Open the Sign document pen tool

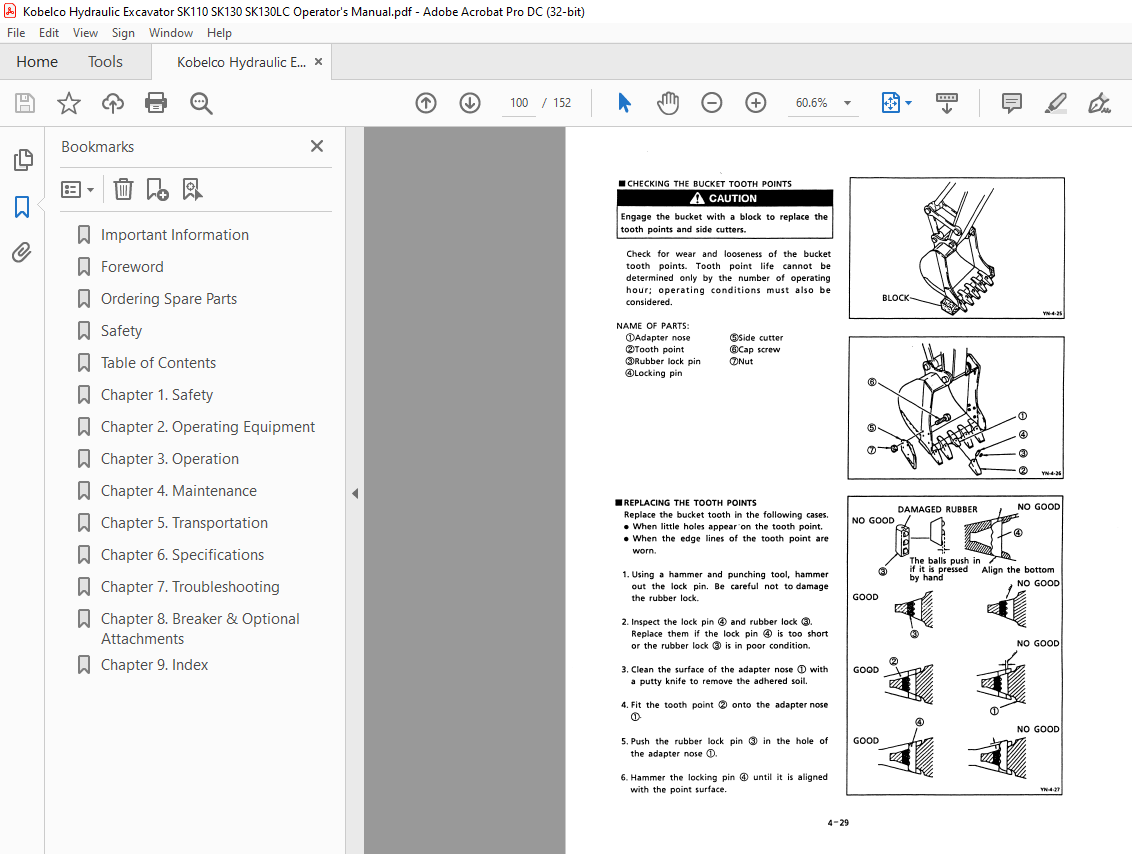[1100, 103]
